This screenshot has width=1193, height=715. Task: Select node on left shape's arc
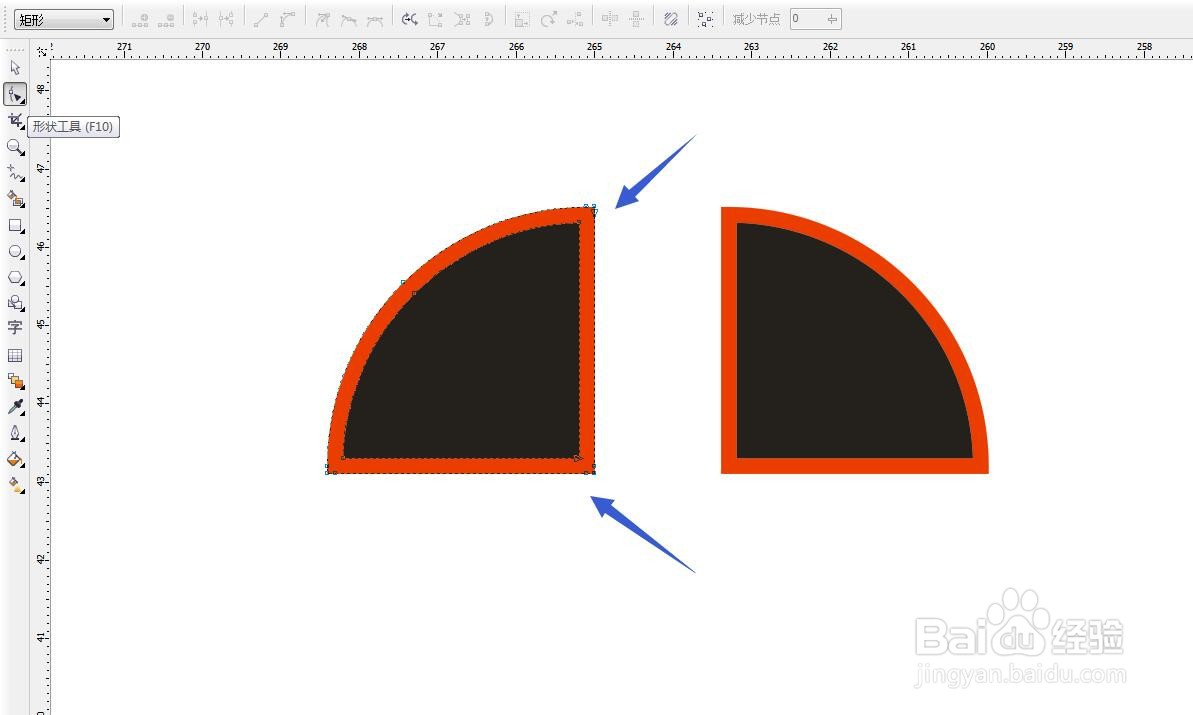(x=403, y=283)
